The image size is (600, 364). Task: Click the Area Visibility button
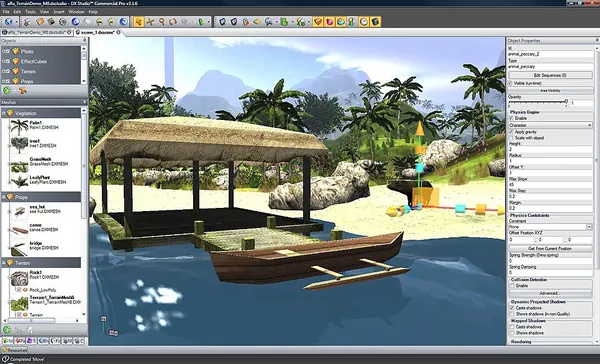(x=550, y=91)
